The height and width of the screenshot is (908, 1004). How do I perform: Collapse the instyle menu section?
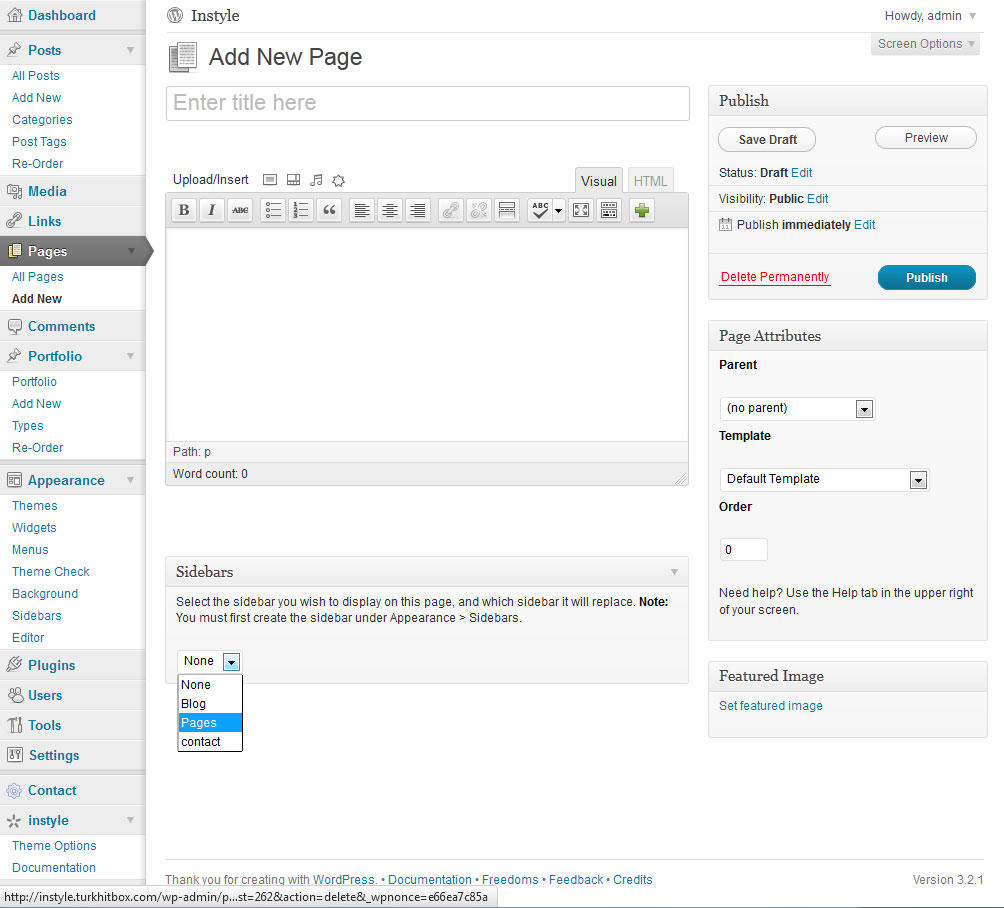click(x=131, y=820)
